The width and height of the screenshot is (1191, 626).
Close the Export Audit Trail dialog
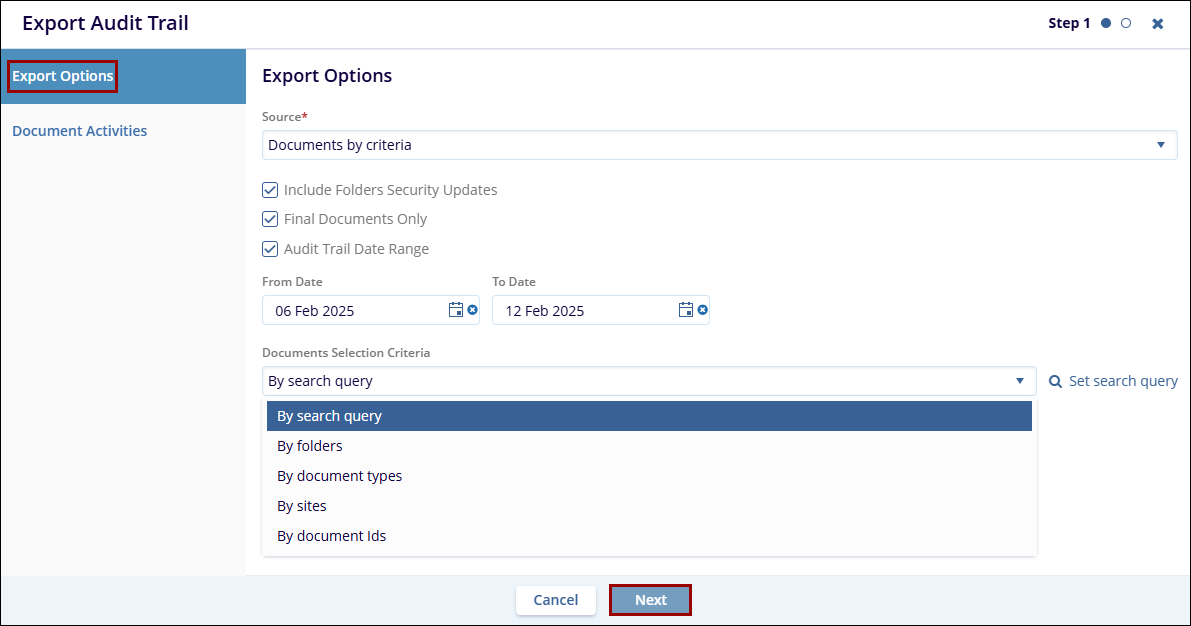tap(1157, 23)
